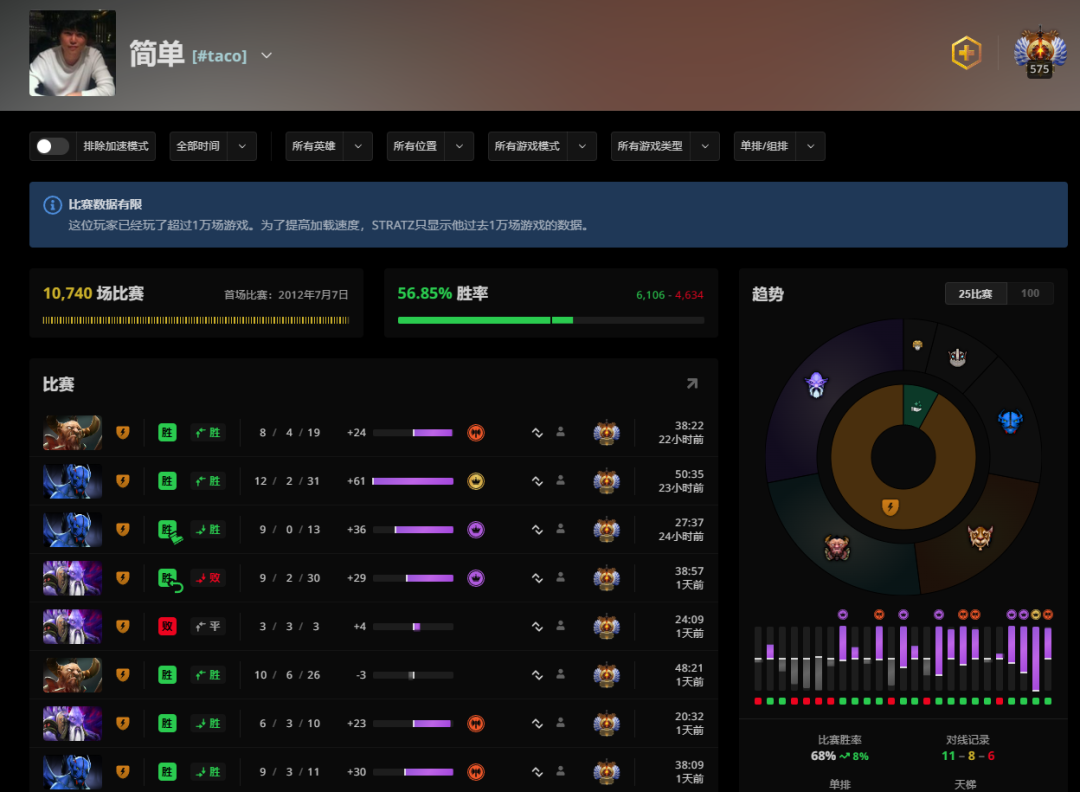Click the green win rate progress bar
The image size is (1080, 792).
[x=551, y=320]
